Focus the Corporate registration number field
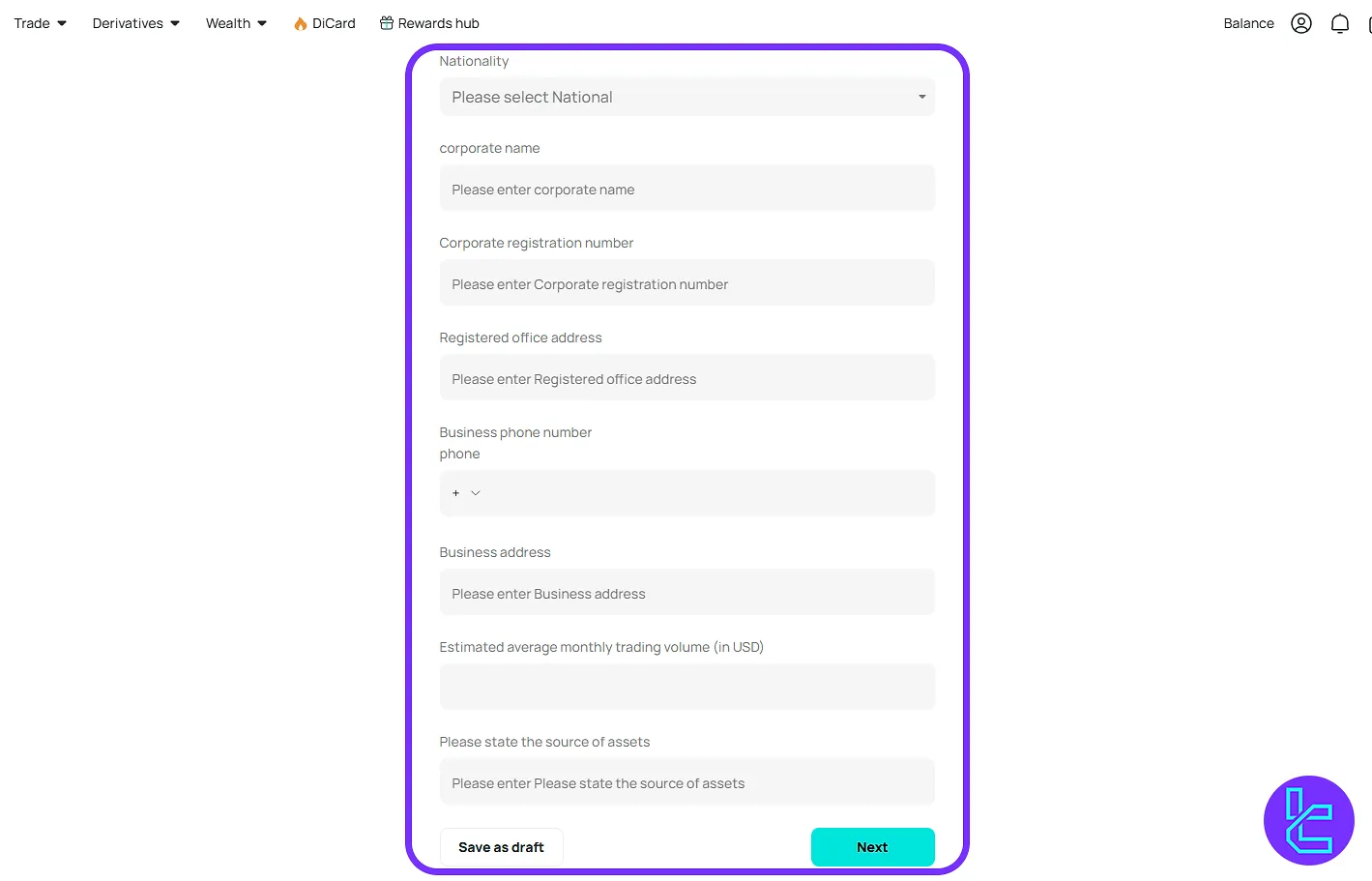Image resolution: width=1372 pixels, height=881 pixels. coord(686,282)
